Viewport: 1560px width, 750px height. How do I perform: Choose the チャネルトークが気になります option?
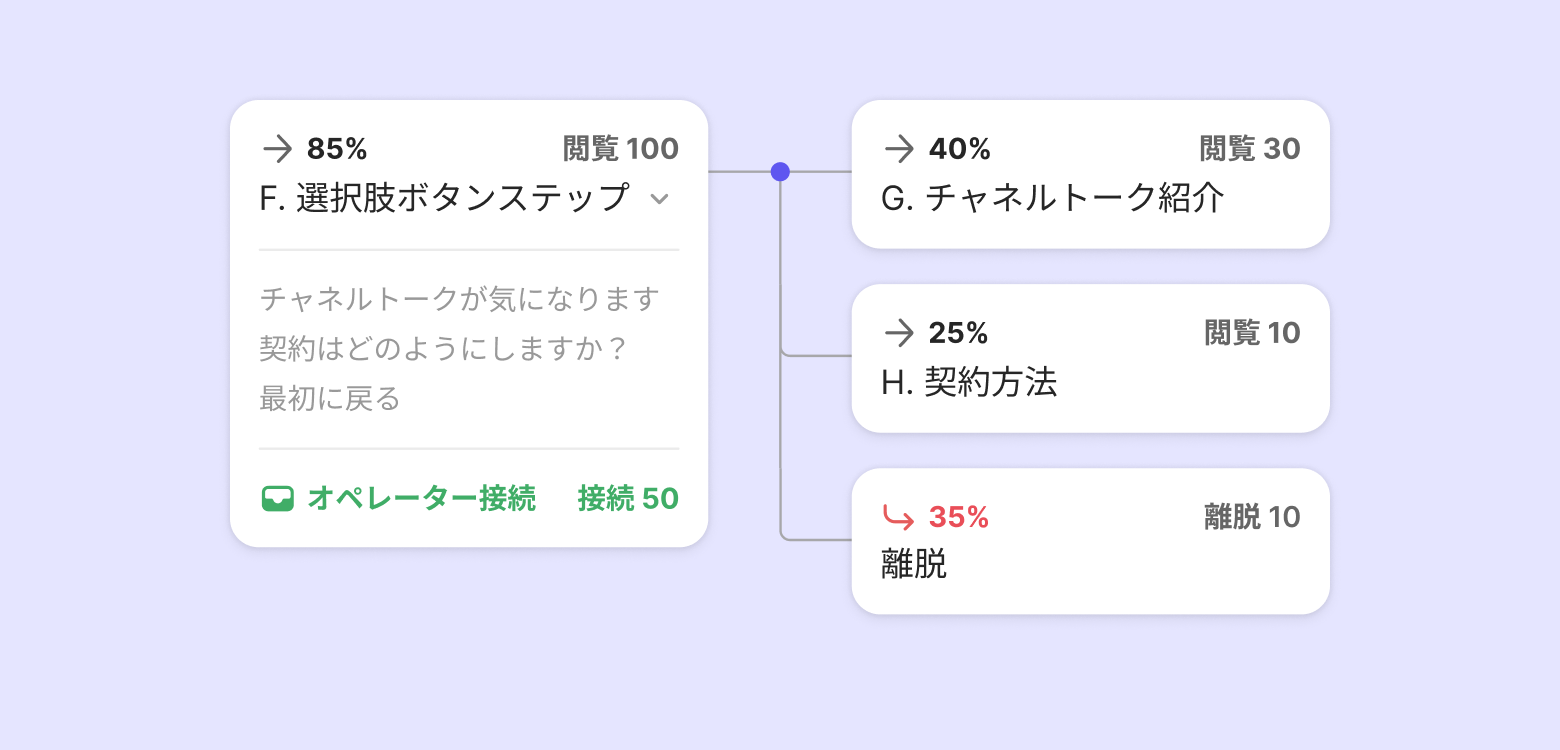[459, 299]
